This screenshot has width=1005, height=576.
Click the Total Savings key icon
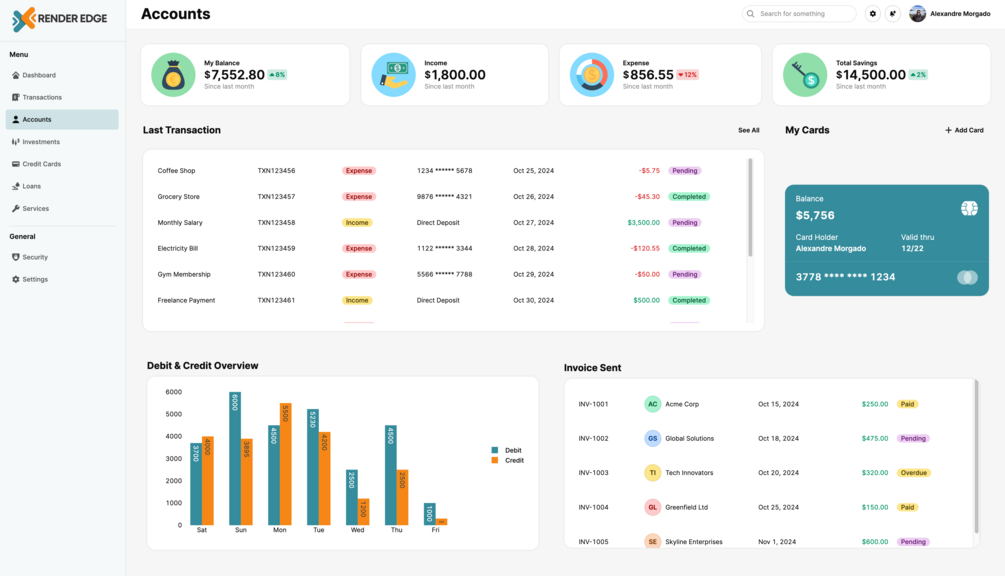[x=805, y=75]
